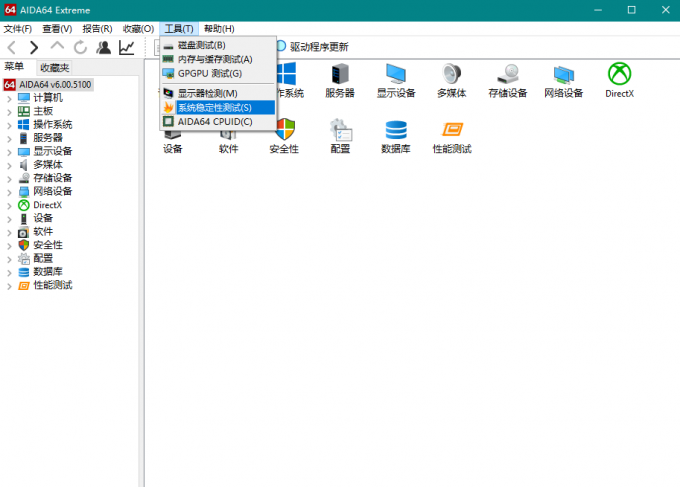
Task: Open the 网络设备 icon in main pane
Action: (564, 74)
